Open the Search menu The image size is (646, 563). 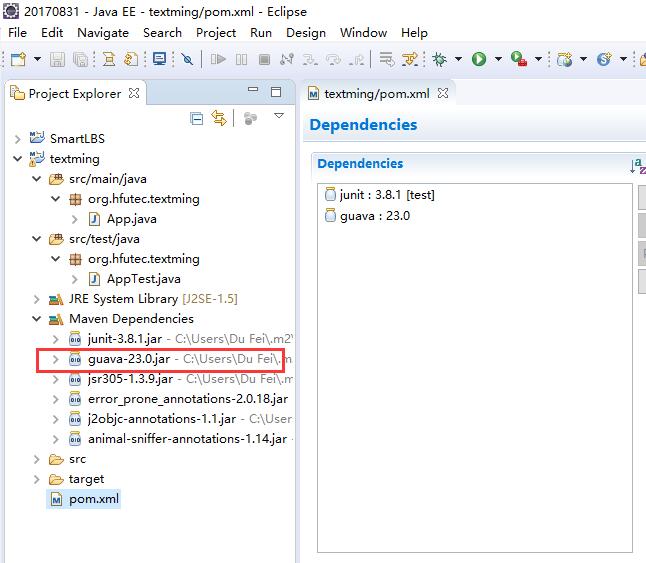tap(162, 33)
